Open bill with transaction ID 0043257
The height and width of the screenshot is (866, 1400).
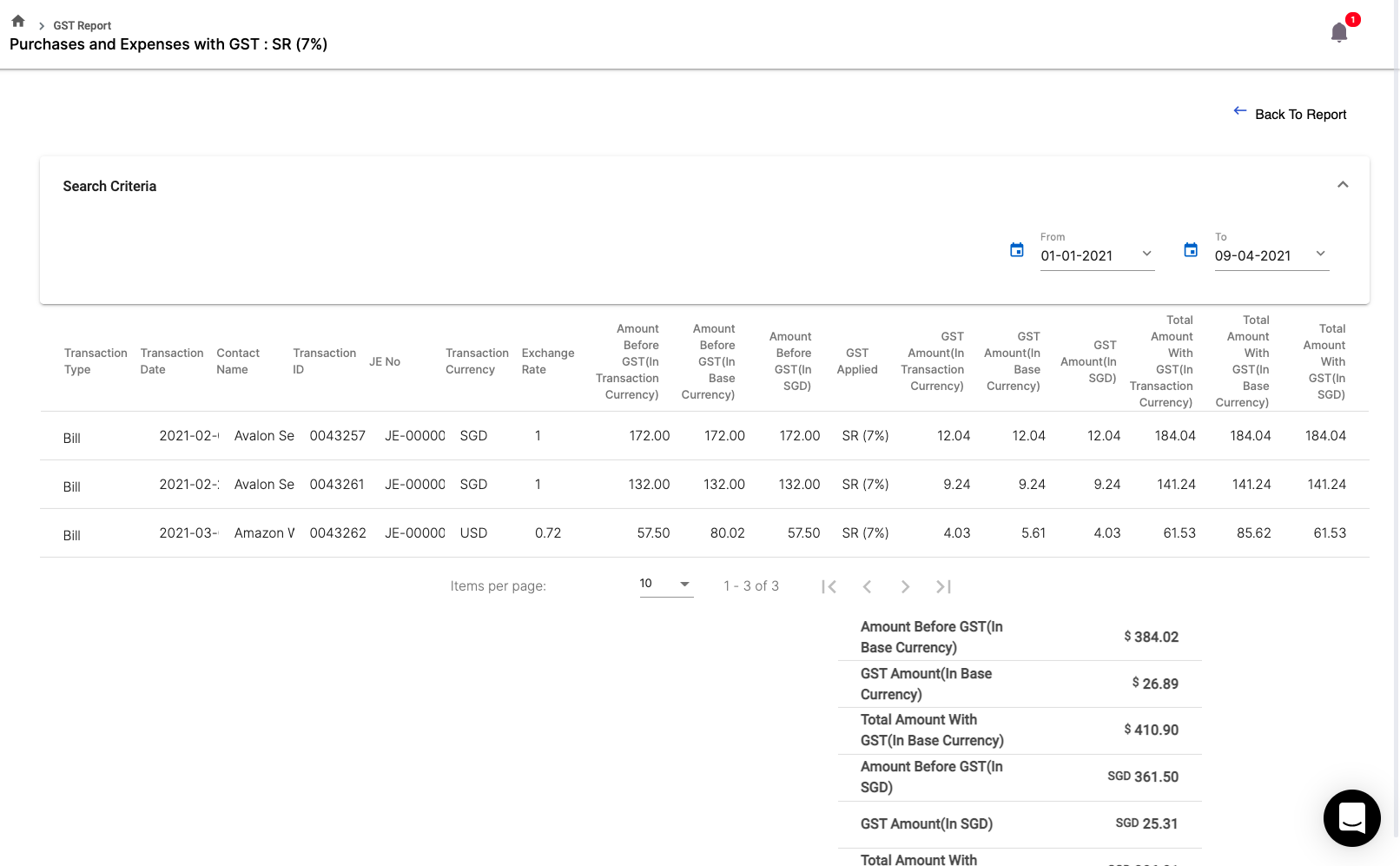click(337, 436)
